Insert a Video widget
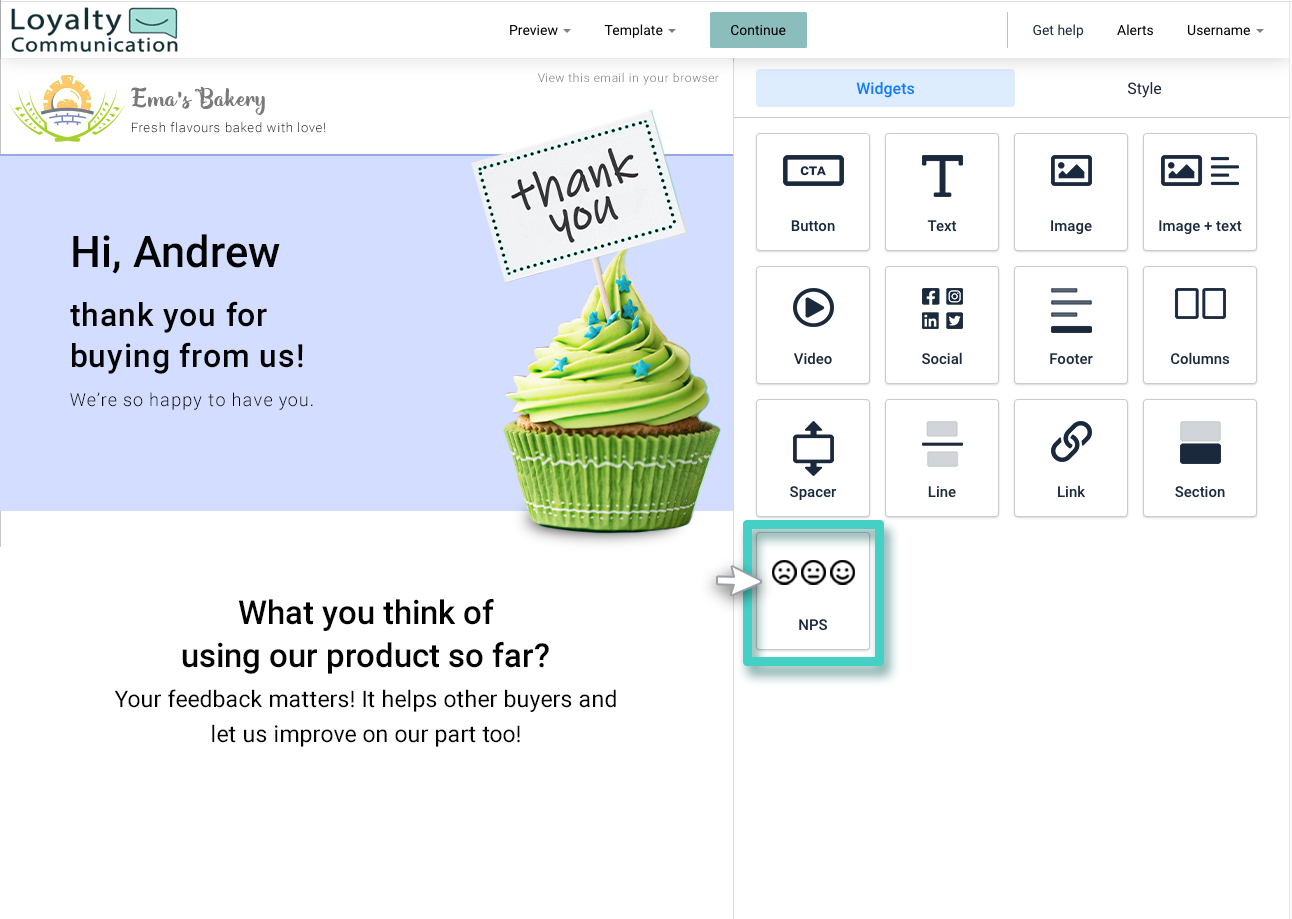This screenshot has height=919, width=1292. coord(813,325)
